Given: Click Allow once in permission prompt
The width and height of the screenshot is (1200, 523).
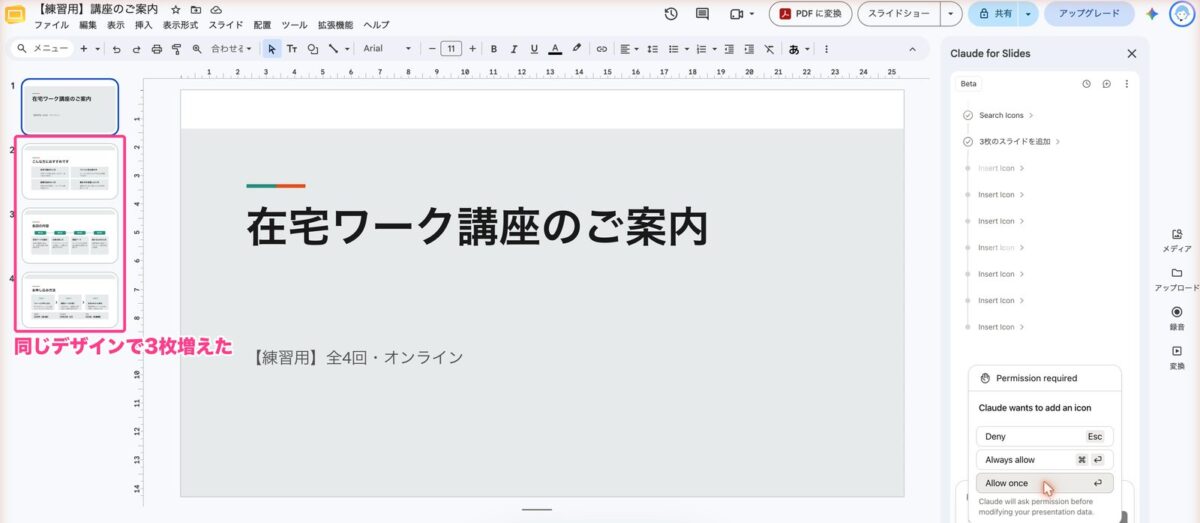Looking at the screenshot, I should pyautogui.click(x=1044, y=483).
